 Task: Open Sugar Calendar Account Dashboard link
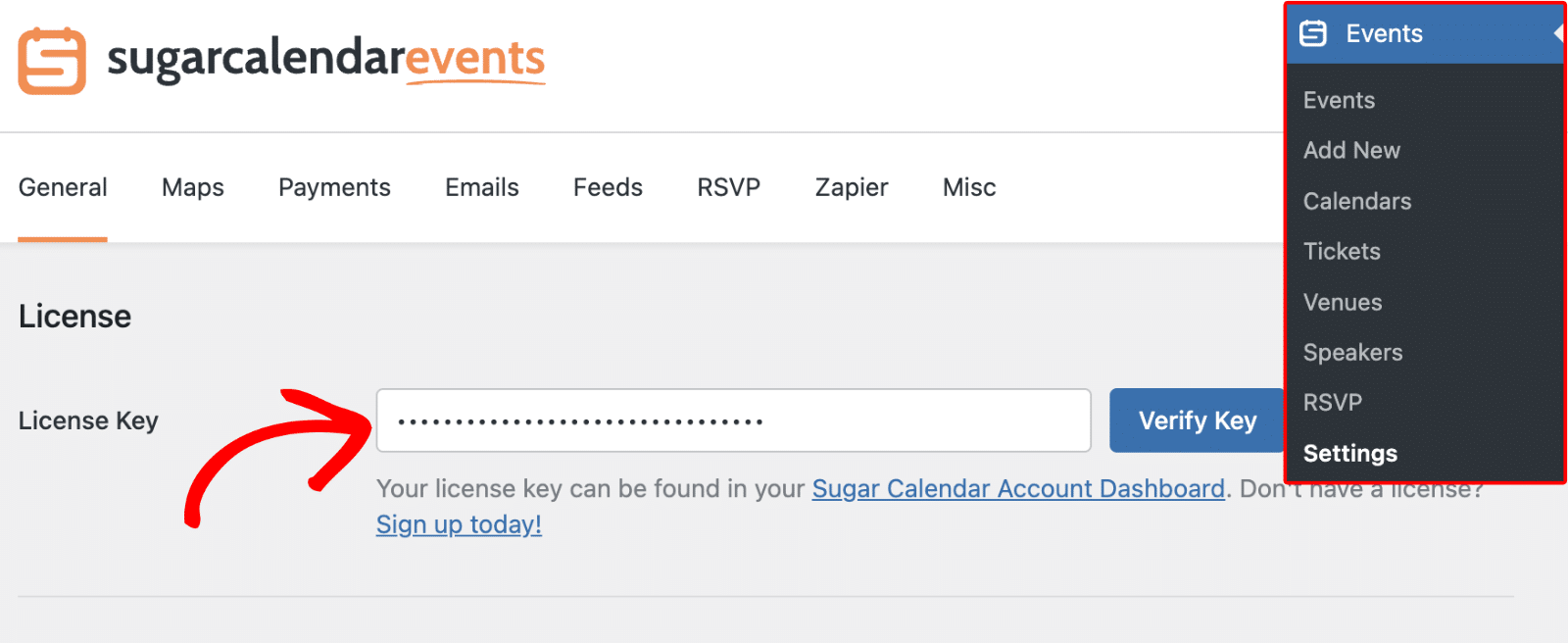1018,488
